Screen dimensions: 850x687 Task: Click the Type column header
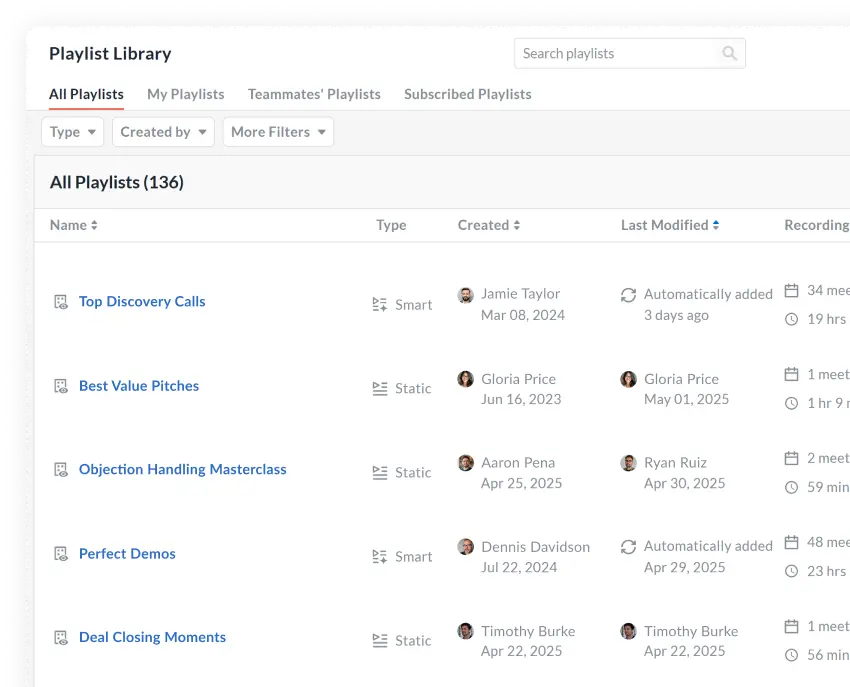pos(391,225)
